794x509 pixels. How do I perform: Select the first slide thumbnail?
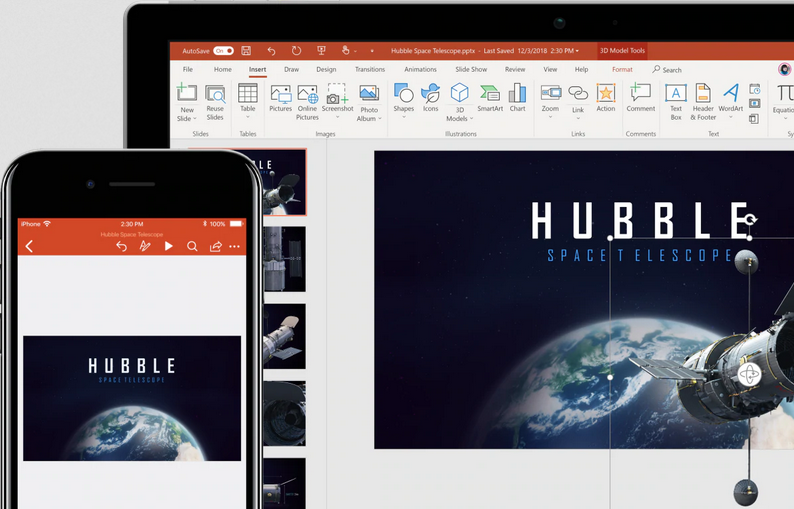click(x=285, y=182)
